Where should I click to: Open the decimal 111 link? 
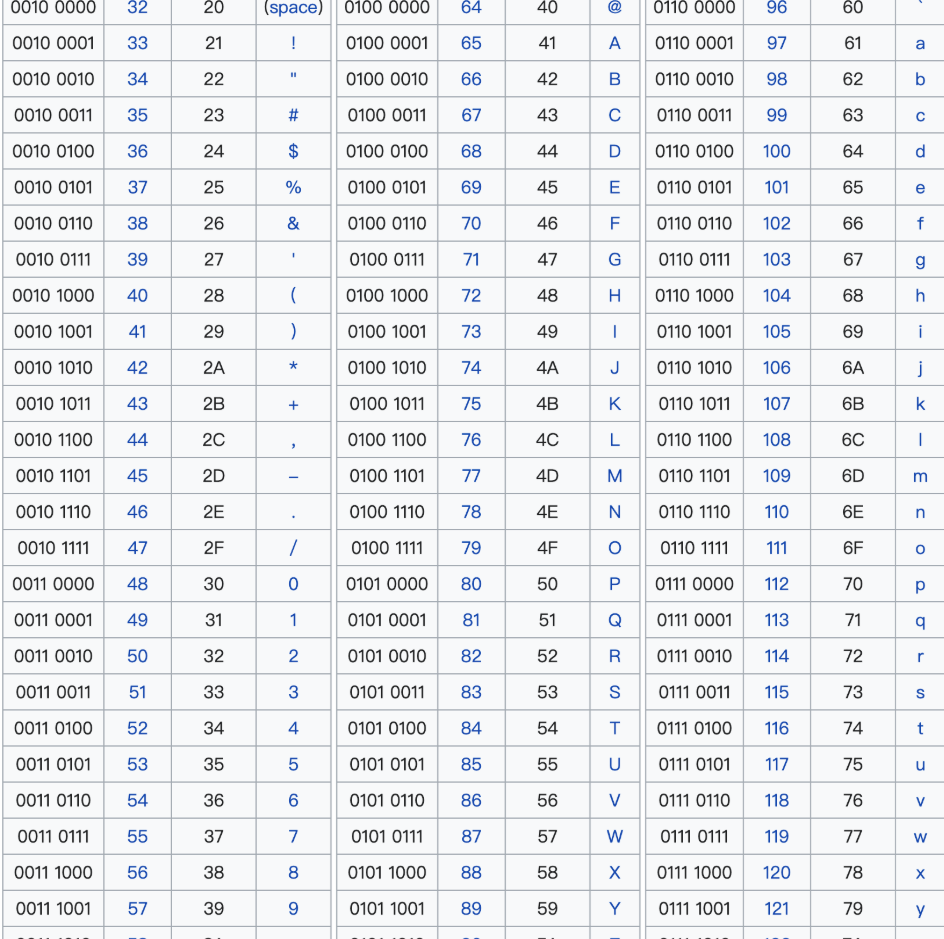(777, 548)
